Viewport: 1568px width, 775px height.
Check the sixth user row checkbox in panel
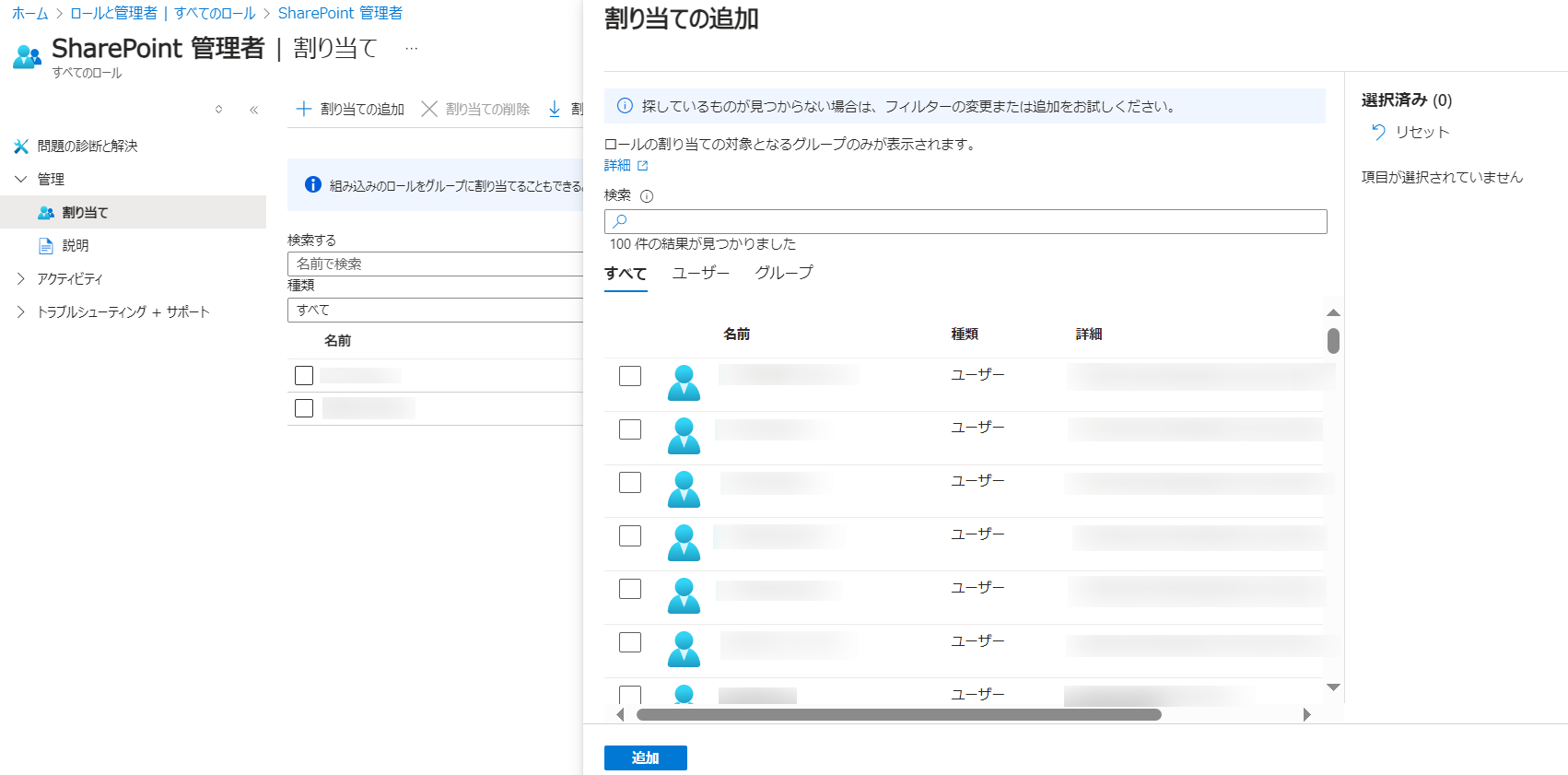[x=630, y=642]
